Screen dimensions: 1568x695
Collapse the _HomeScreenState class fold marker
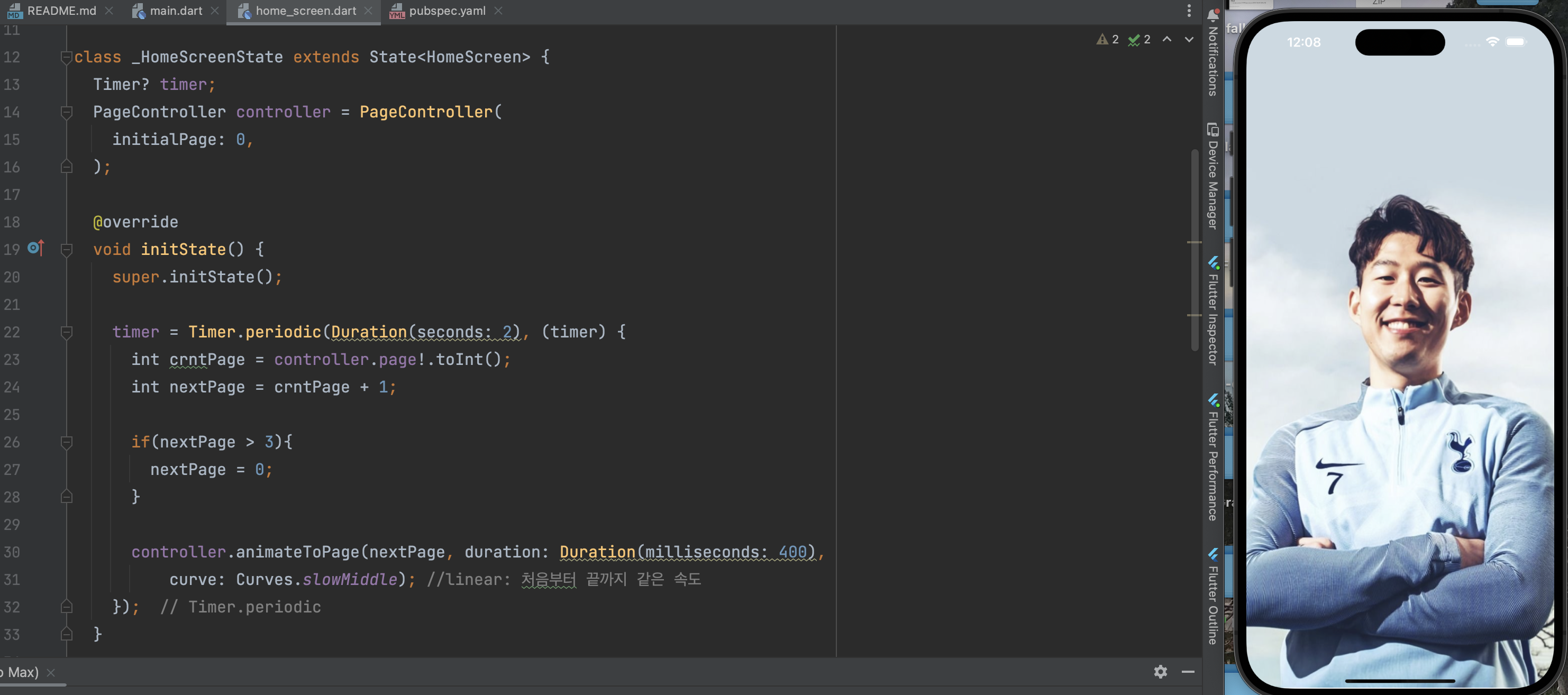66,57
